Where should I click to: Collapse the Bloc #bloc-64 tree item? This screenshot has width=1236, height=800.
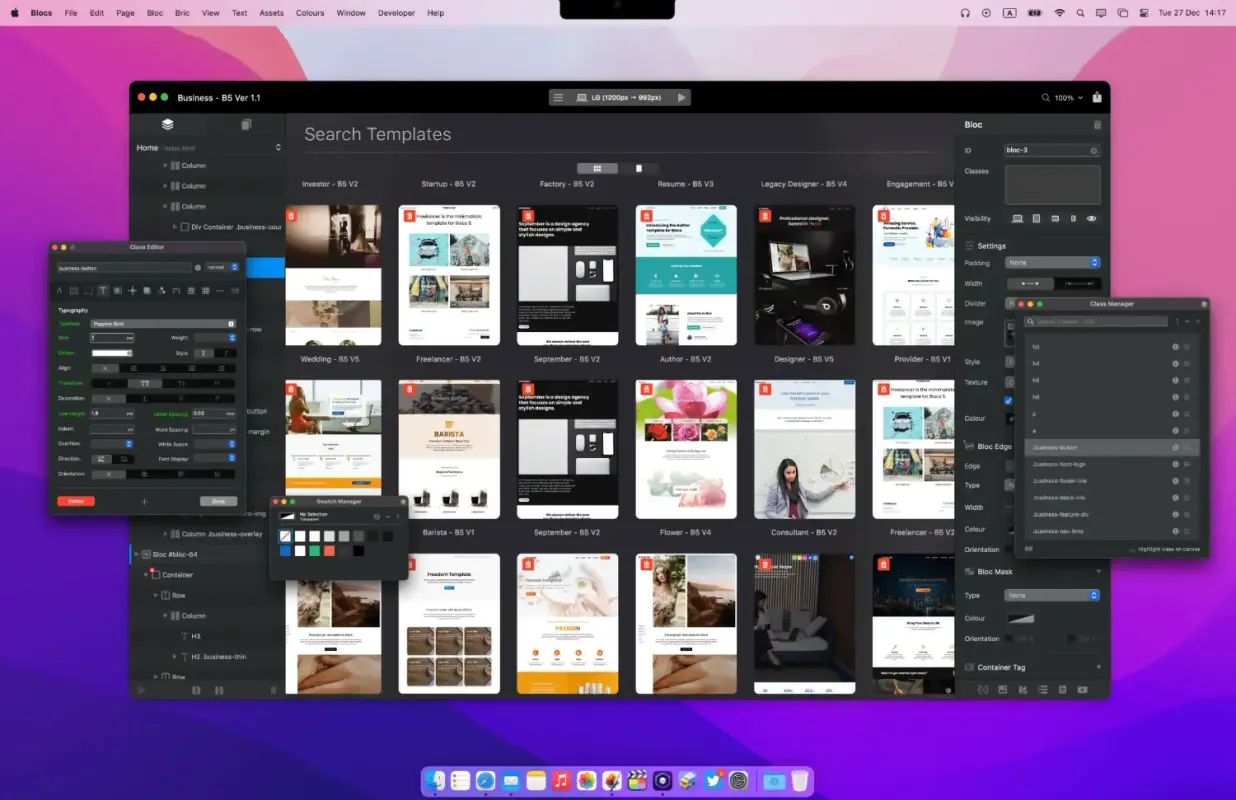click(135, 554)
